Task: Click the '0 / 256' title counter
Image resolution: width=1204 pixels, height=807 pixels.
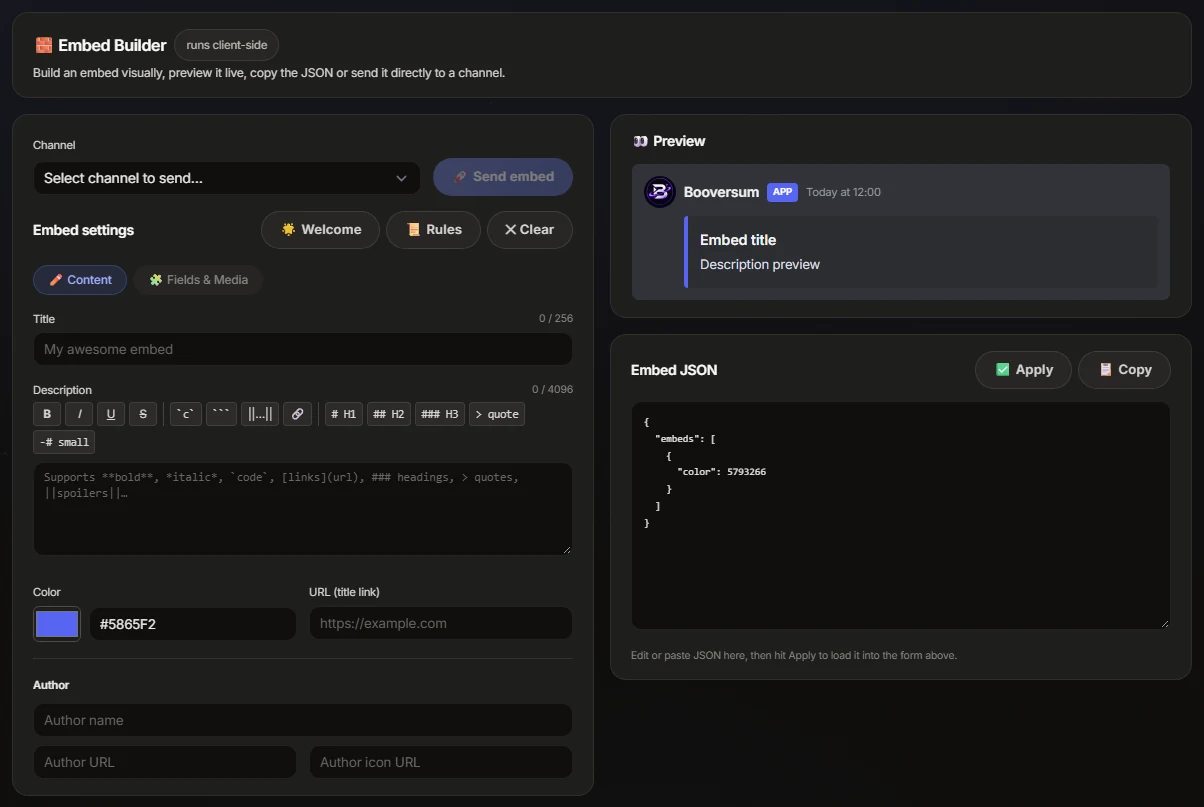Action: coord(556,319)
